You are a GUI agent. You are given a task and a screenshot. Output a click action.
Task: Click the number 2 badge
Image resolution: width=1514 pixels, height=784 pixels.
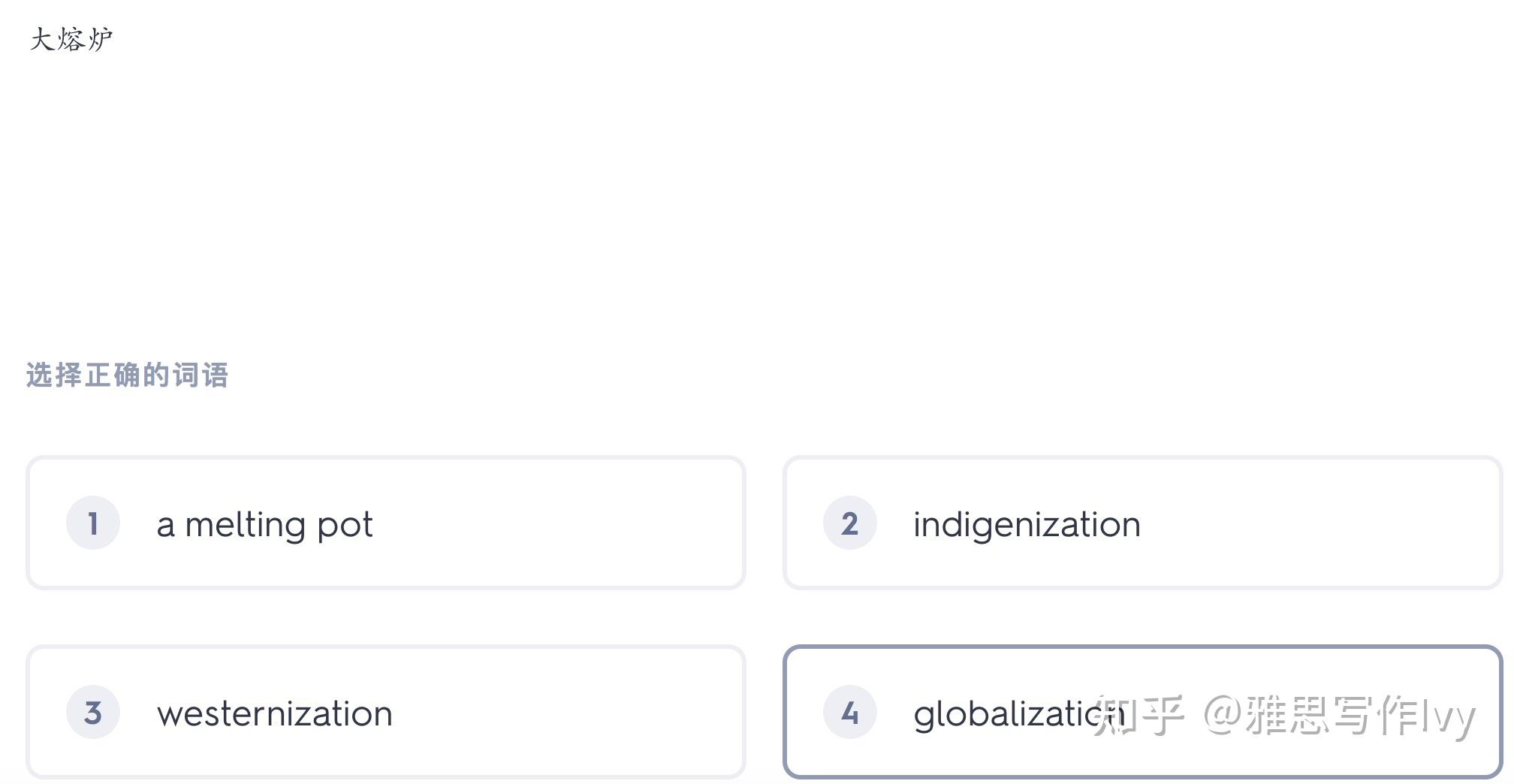point(849,523)
